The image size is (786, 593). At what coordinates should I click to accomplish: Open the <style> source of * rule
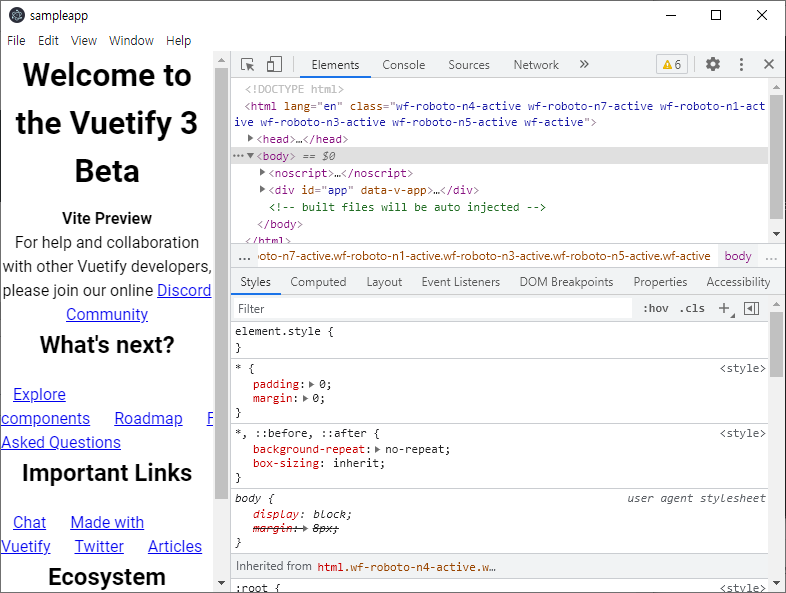pyautogui.click(x=742, y=368)
